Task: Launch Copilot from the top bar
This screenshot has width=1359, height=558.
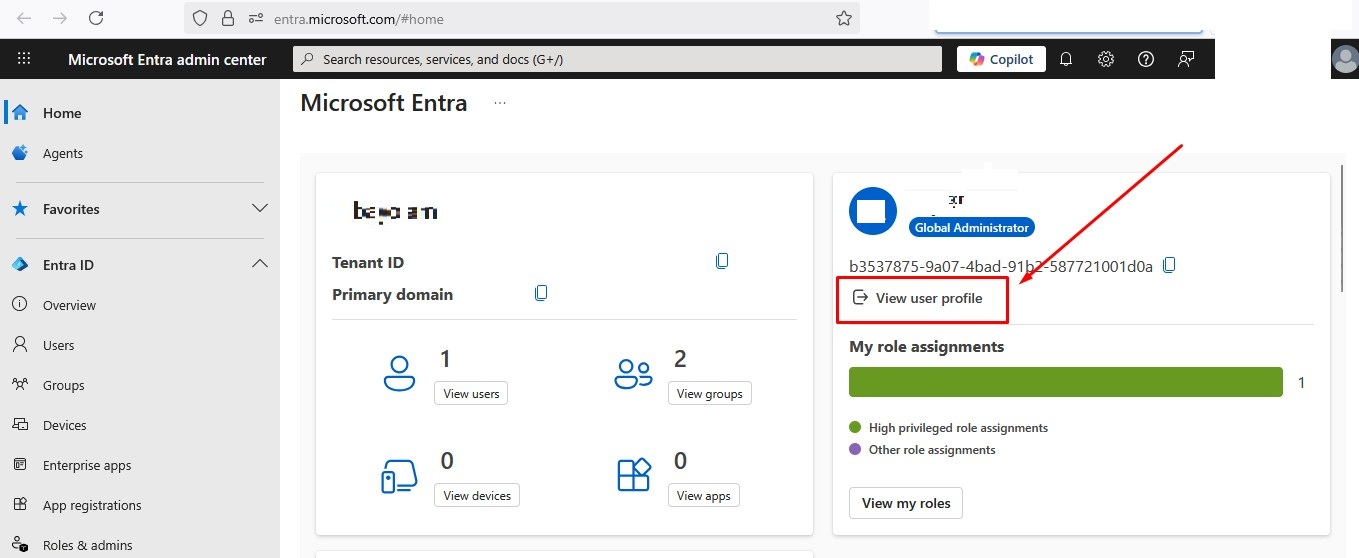Action: click(1001, 59)
